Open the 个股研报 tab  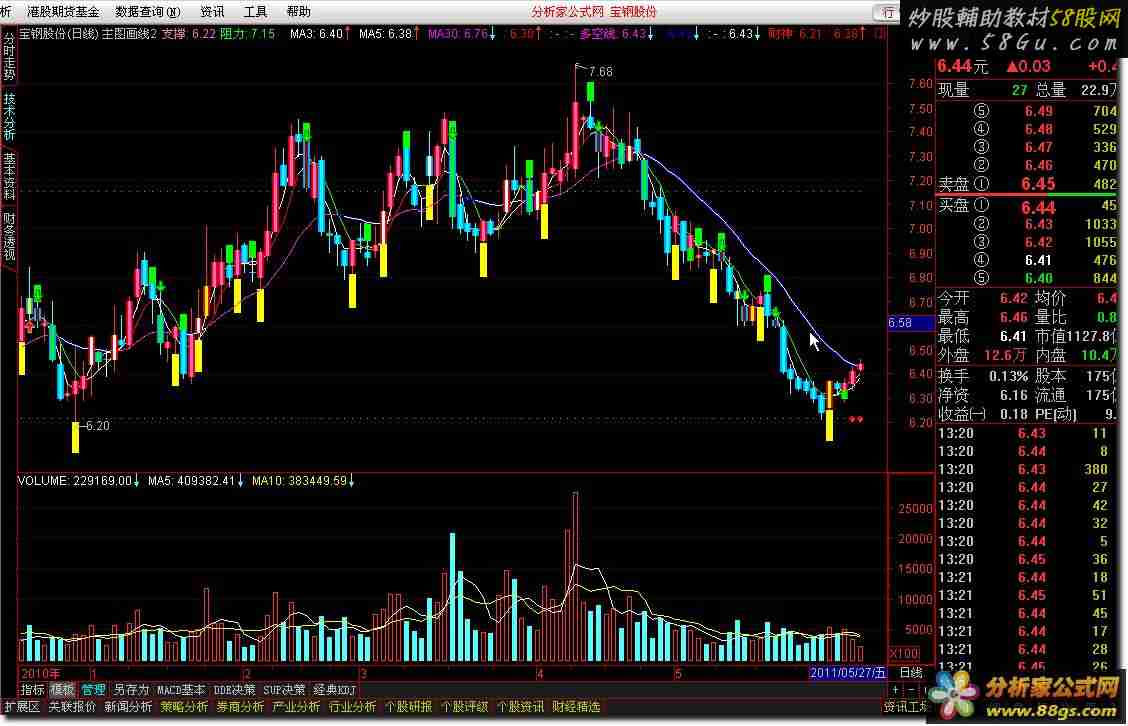408,707
